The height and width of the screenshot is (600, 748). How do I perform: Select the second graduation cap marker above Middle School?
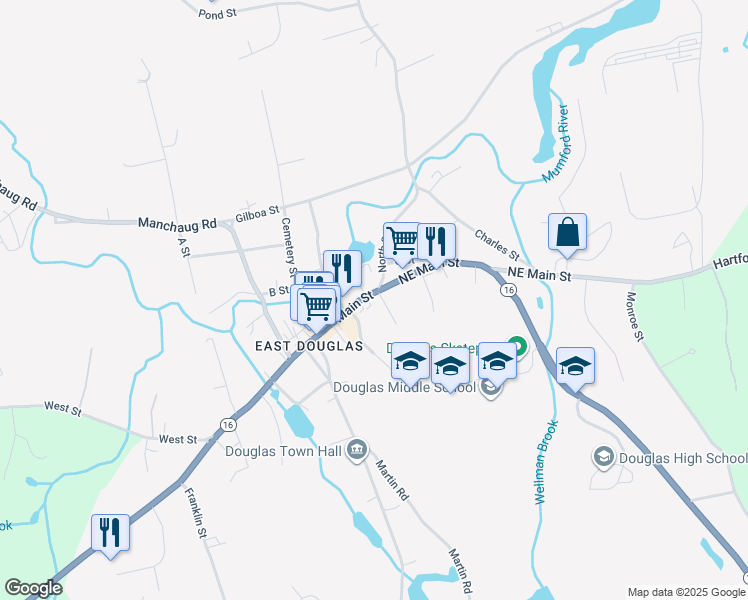pos(450,367)
